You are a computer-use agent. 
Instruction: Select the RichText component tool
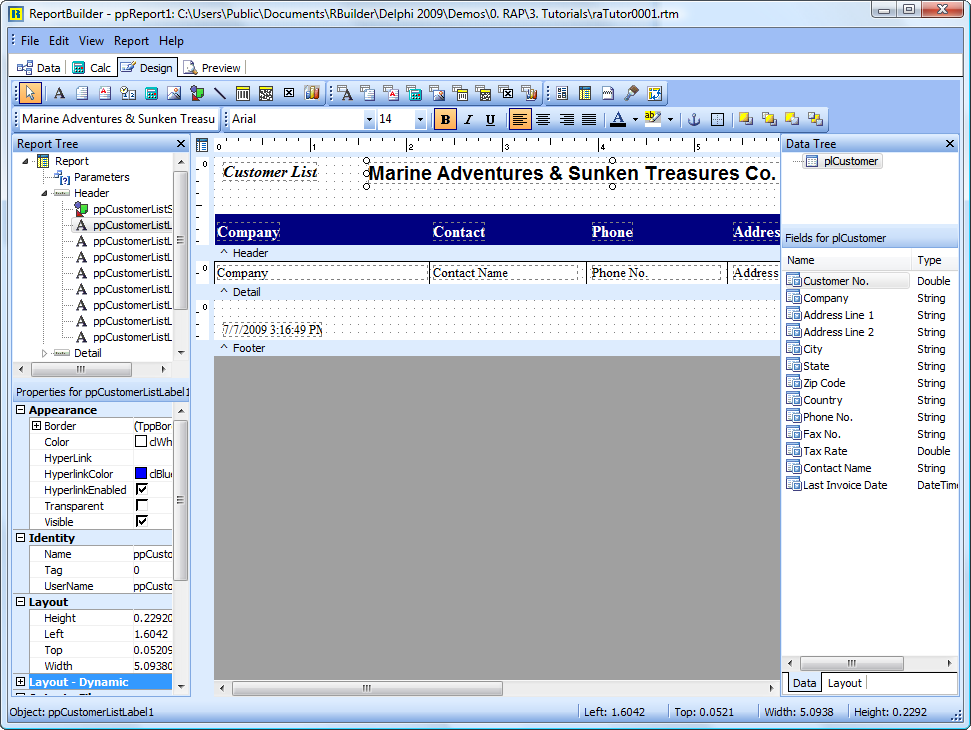pyautogui.click(x=105, y=93)
